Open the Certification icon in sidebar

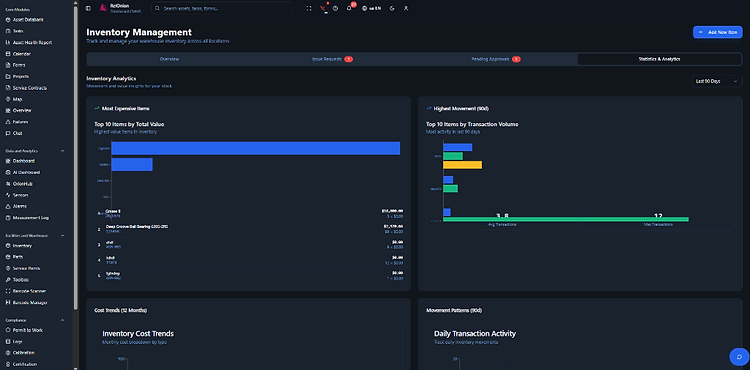8,364
